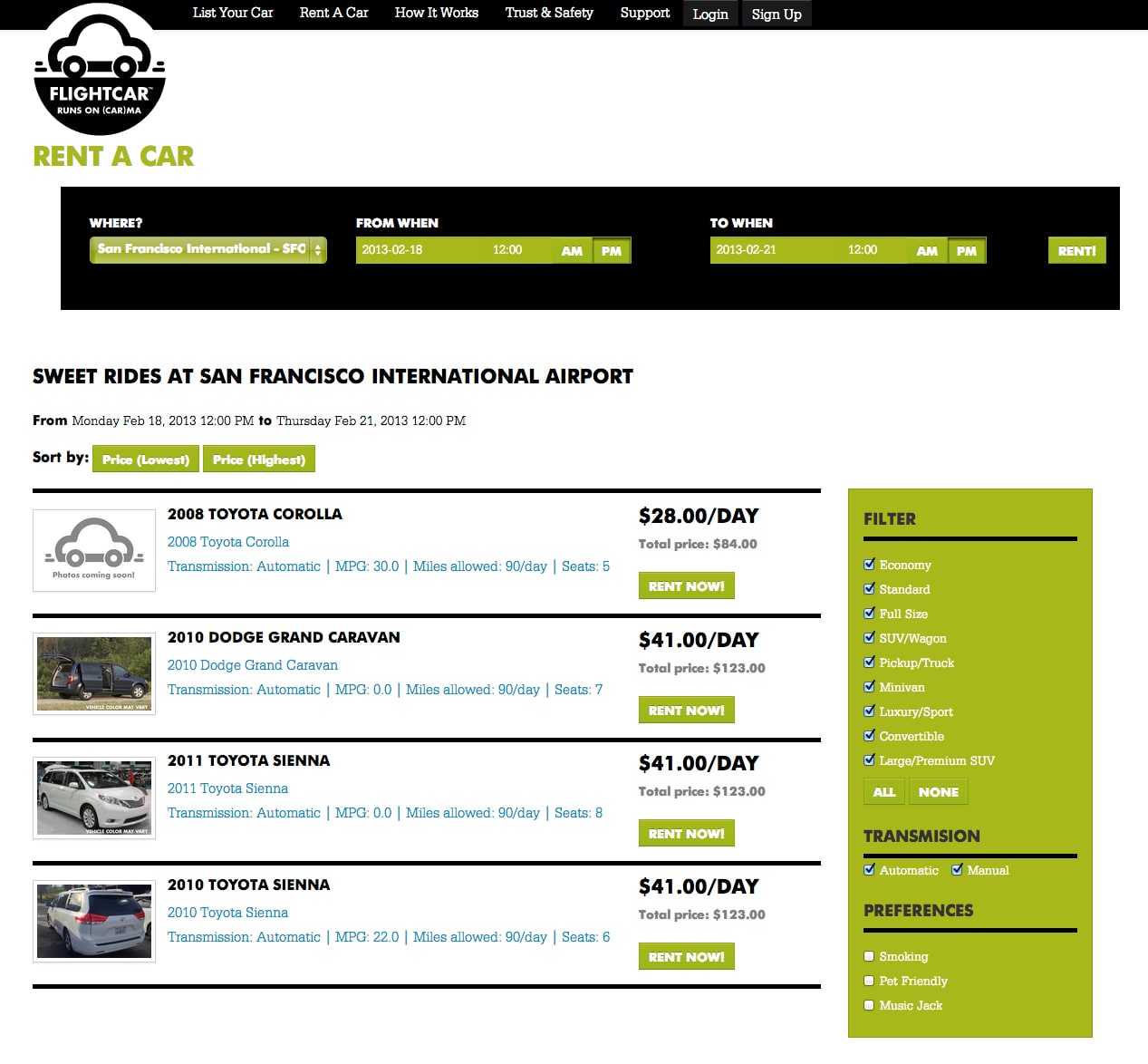
Task: Click the FlightCar logo
Action: 100,70
